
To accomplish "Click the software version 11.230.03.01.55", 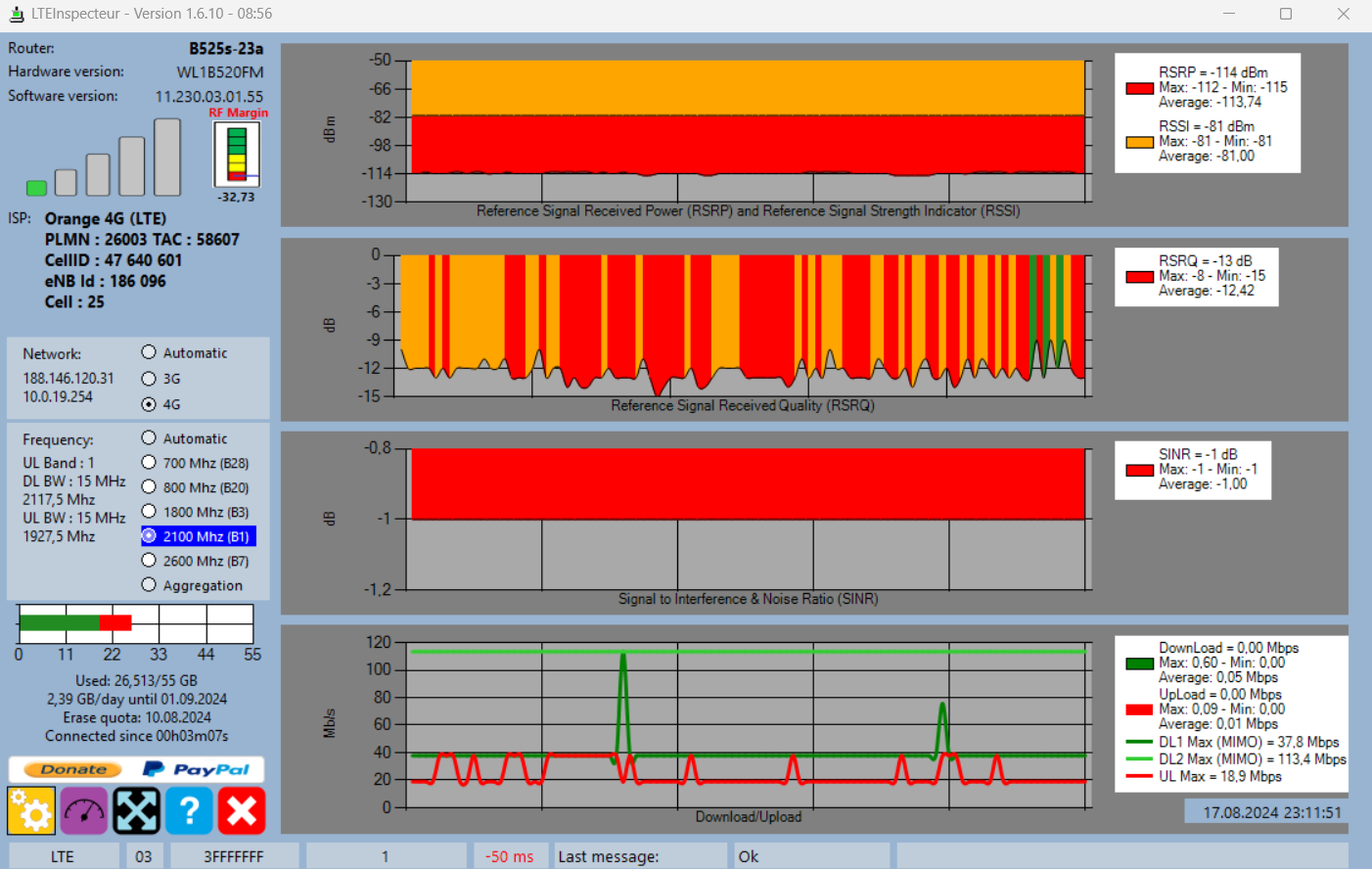I will pyautogui.click(x=209, y=97).
